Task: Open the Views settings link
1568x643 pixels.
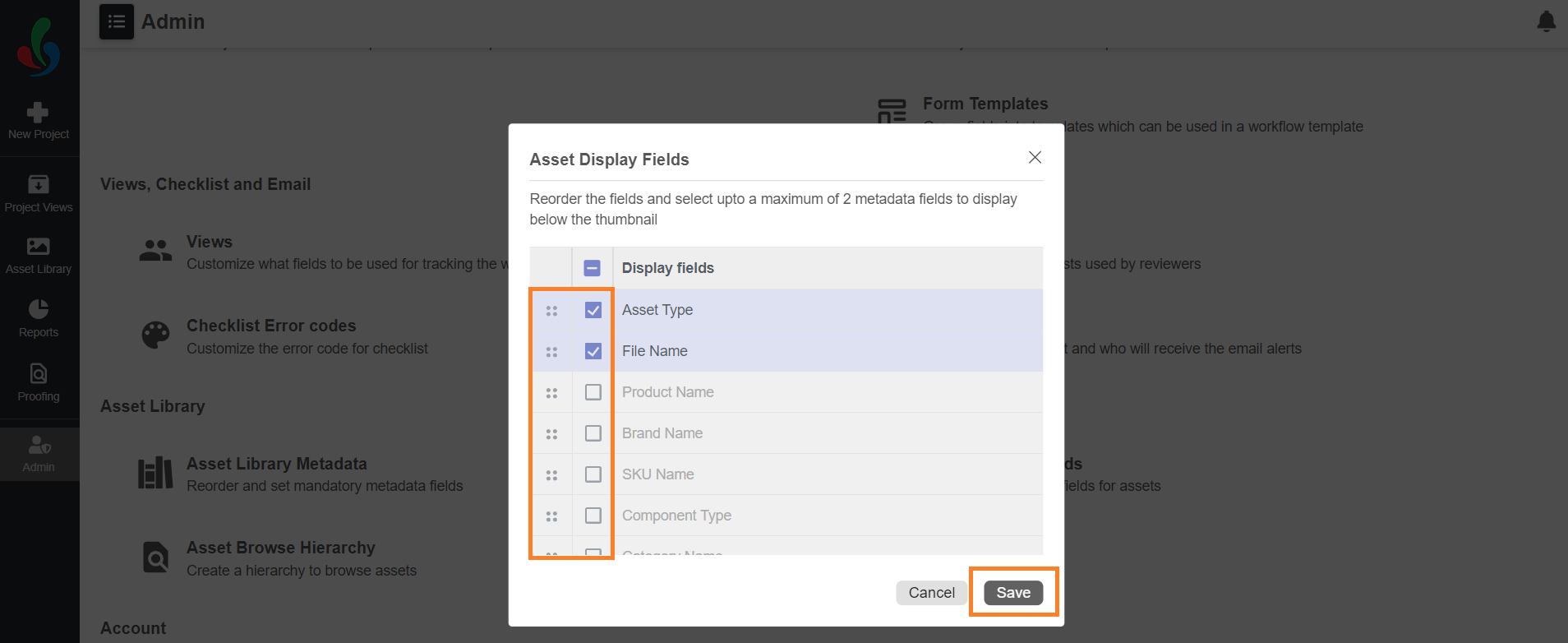Action: (x=210, y=242)
